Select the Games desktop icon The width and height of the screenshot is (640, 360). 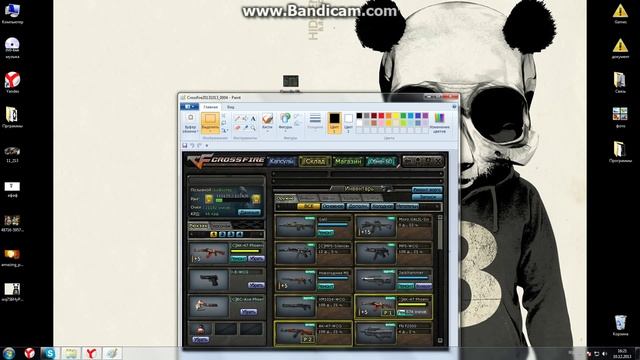(620, 14)
